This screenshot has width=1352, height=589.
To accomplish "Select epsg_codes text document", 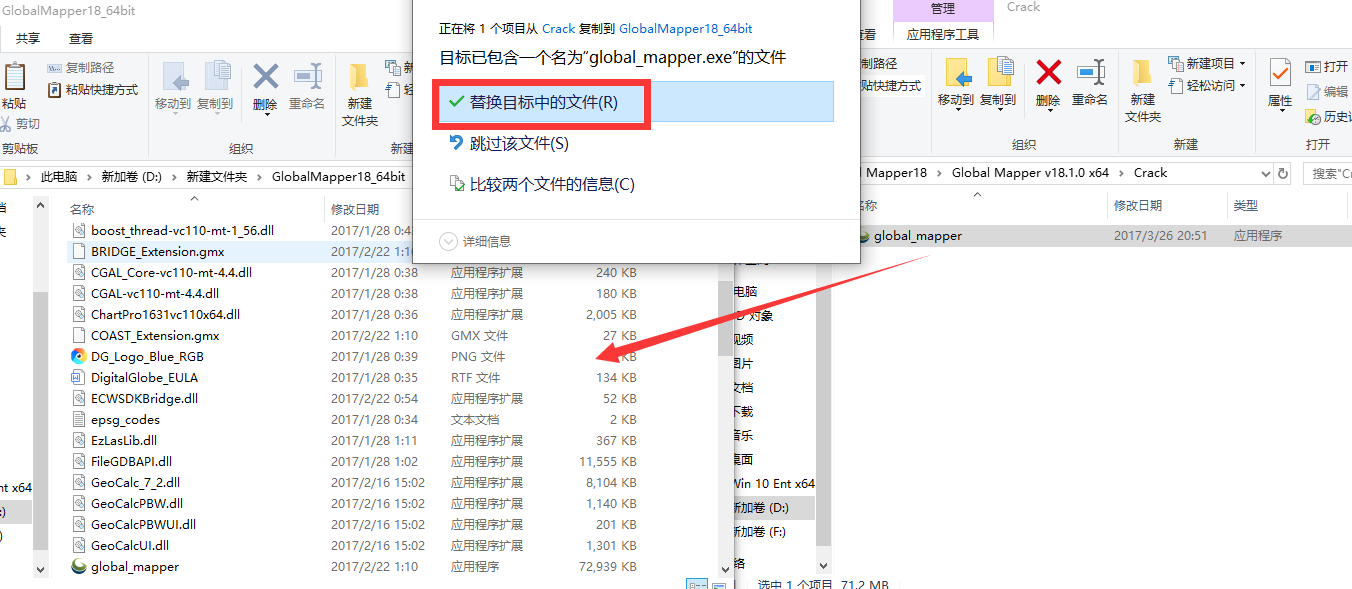I will [125, 420].
